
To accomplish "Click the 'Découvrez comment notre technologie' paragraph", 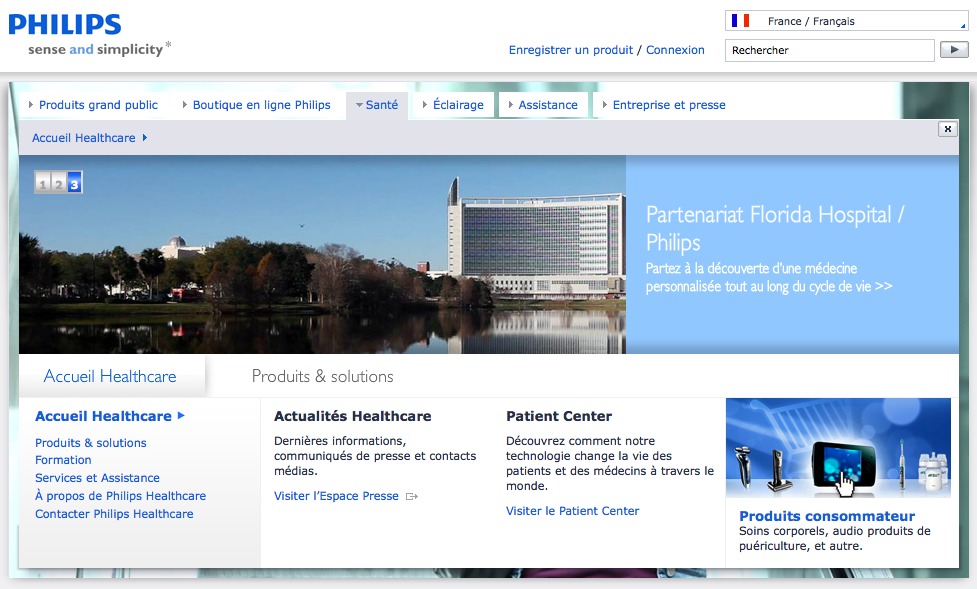I will point(610,463).
